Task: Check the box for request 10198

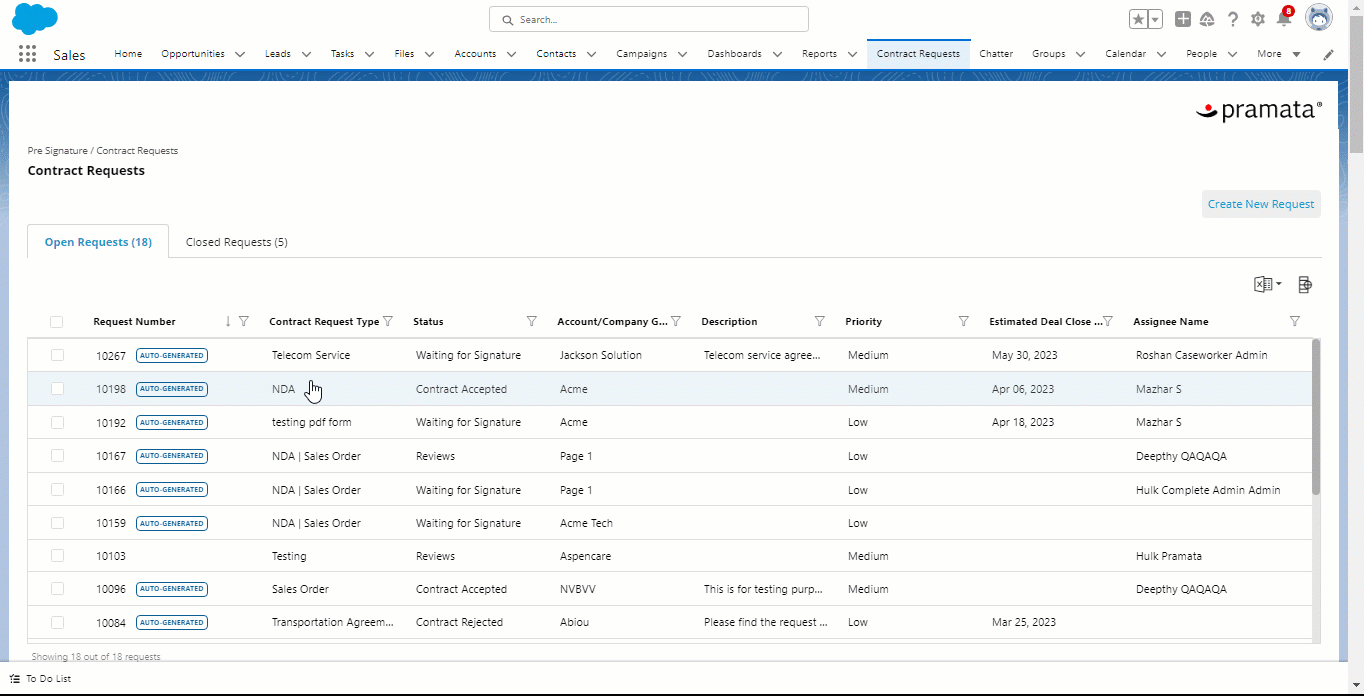Action: (57, 388)
